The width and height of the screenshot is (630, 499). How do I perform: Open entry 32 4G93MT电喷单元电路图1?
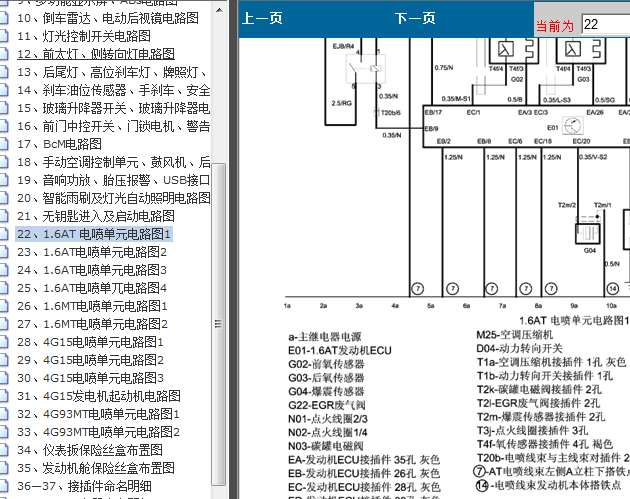98,414
